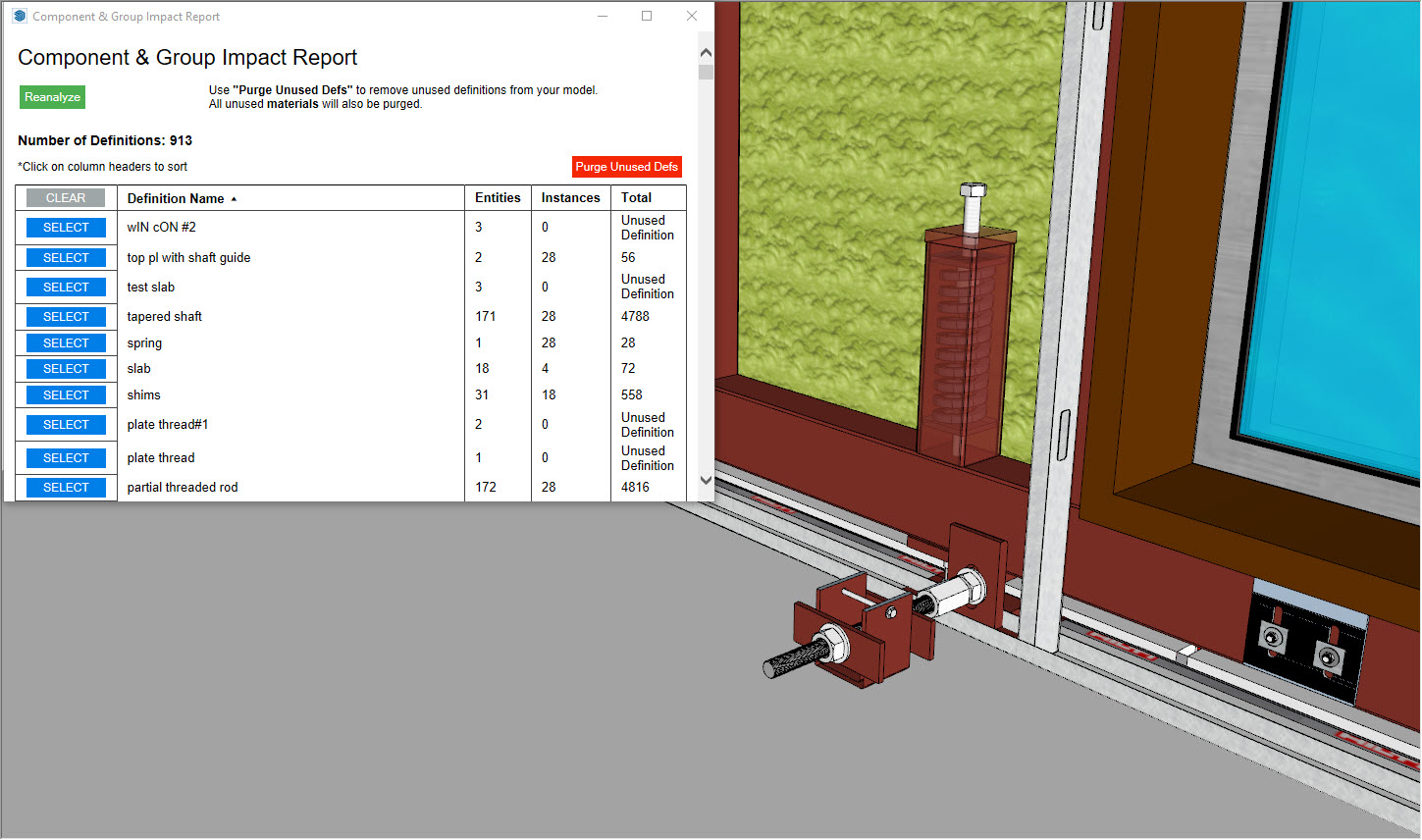Sort table by Total column header
The image size is (1422, 840).
click(x=636, y=198)
